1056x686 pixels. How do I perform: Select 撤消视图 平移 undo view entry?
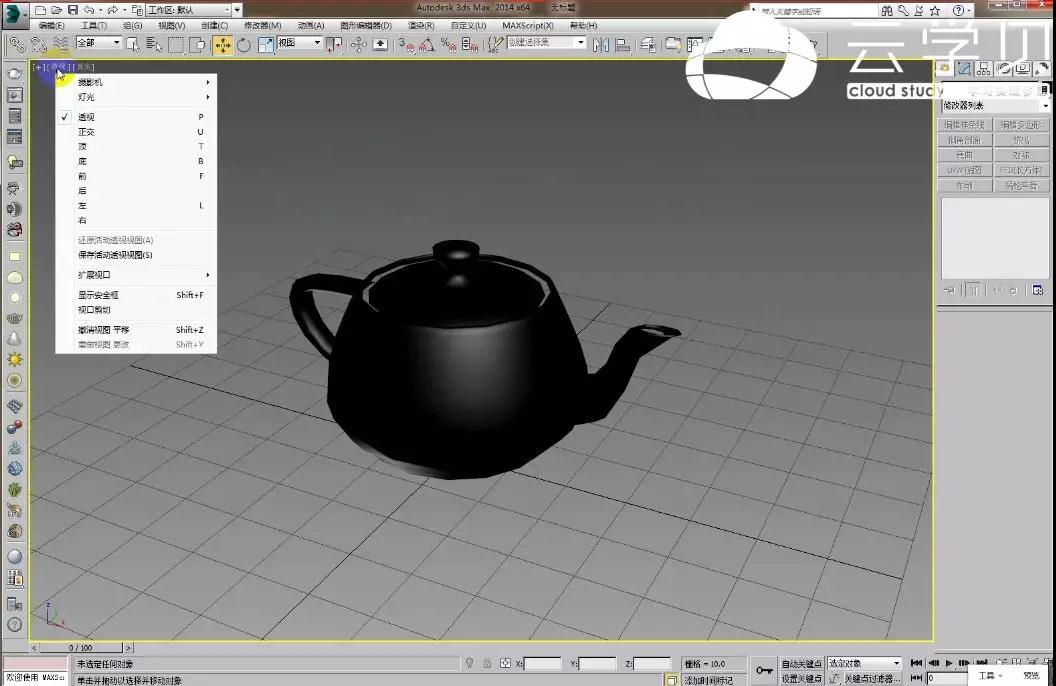pyautogui.click(x=137, y=330)
